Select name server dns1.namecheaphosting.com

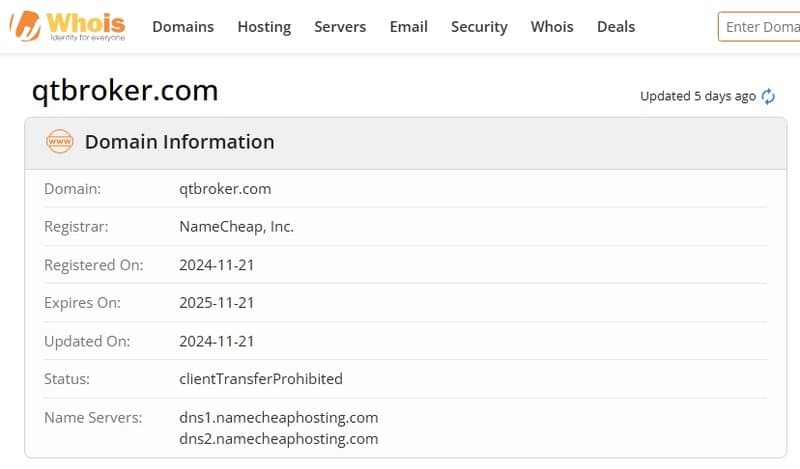pos(279,417)
